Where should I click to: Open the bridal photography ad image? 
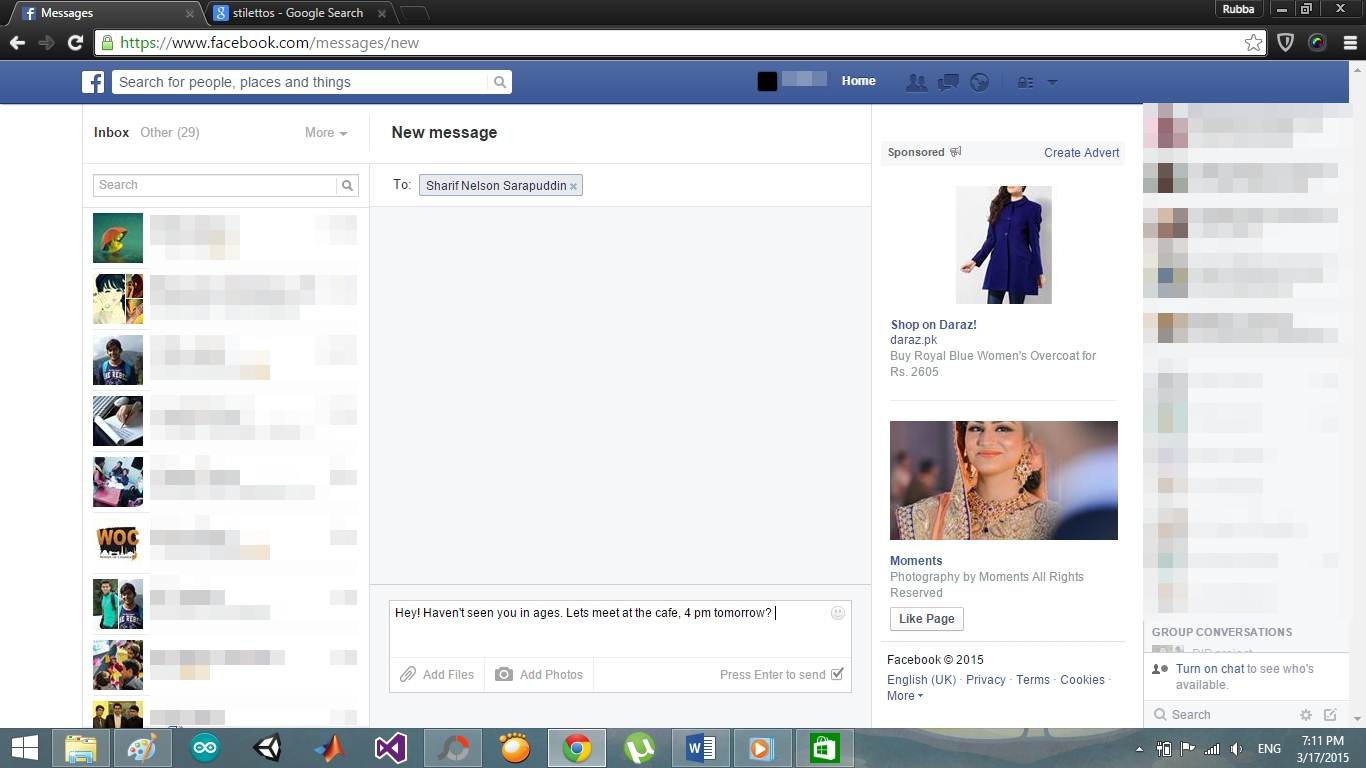(x=1004, y=480)
